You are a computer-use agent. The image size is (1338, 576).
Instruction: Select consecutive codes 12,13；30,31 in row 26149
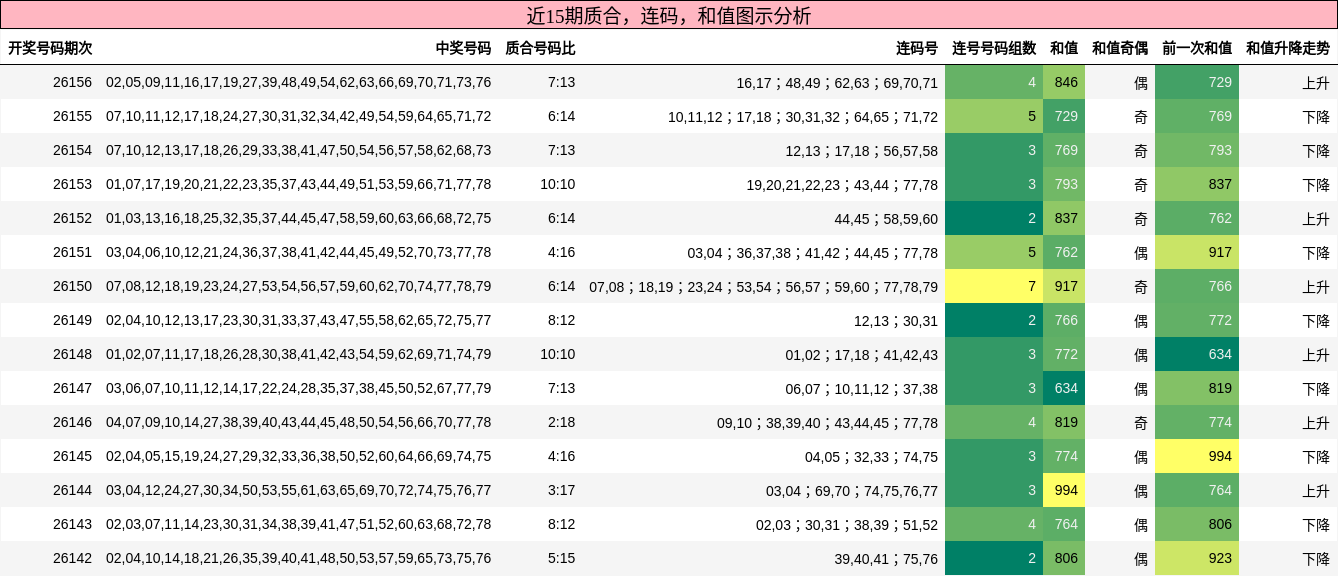pos(896,320)
